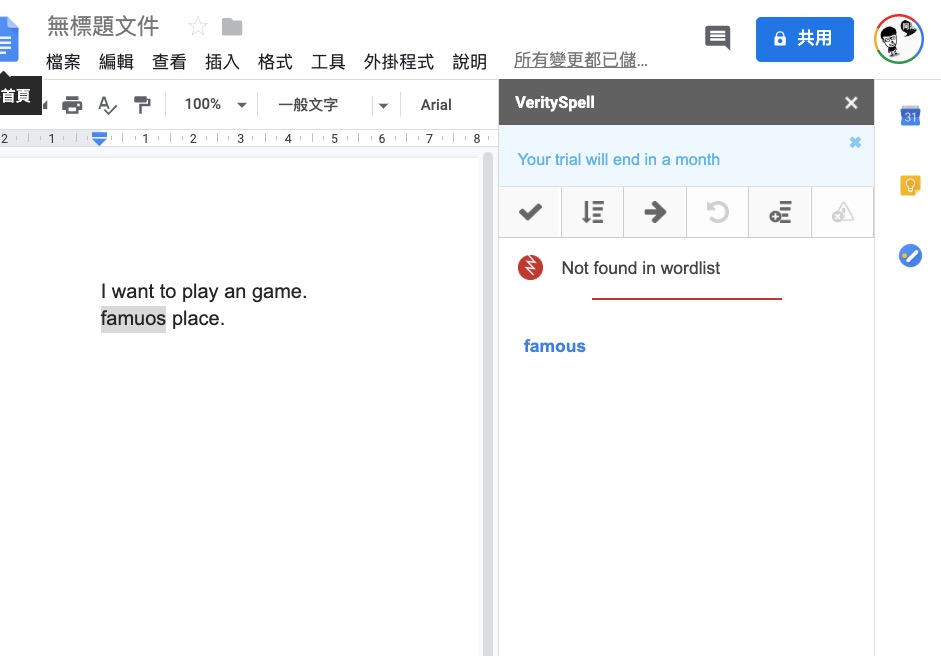The image size is (941, 656).
Task: Open Google Tasks from the side panel
Action: [x=910, y=255]
